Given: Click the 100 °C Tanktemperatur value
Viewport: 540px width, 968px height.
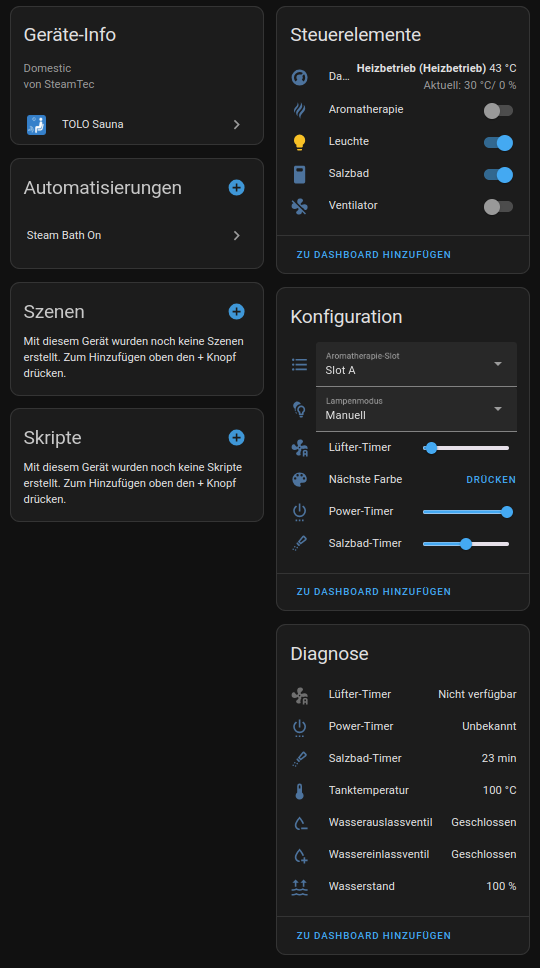Looking at the screenshot, I should pos(499,790).
